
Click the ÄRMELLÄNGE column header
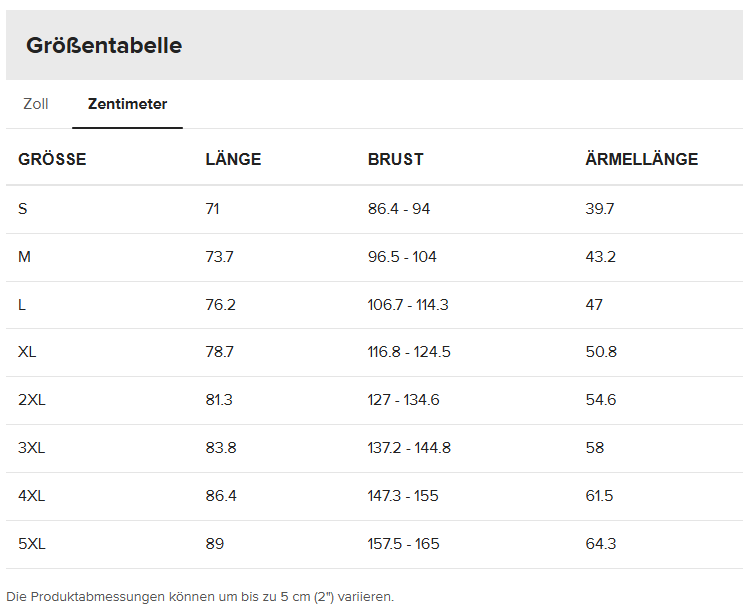pyautogui.click(x=642, y=159)
